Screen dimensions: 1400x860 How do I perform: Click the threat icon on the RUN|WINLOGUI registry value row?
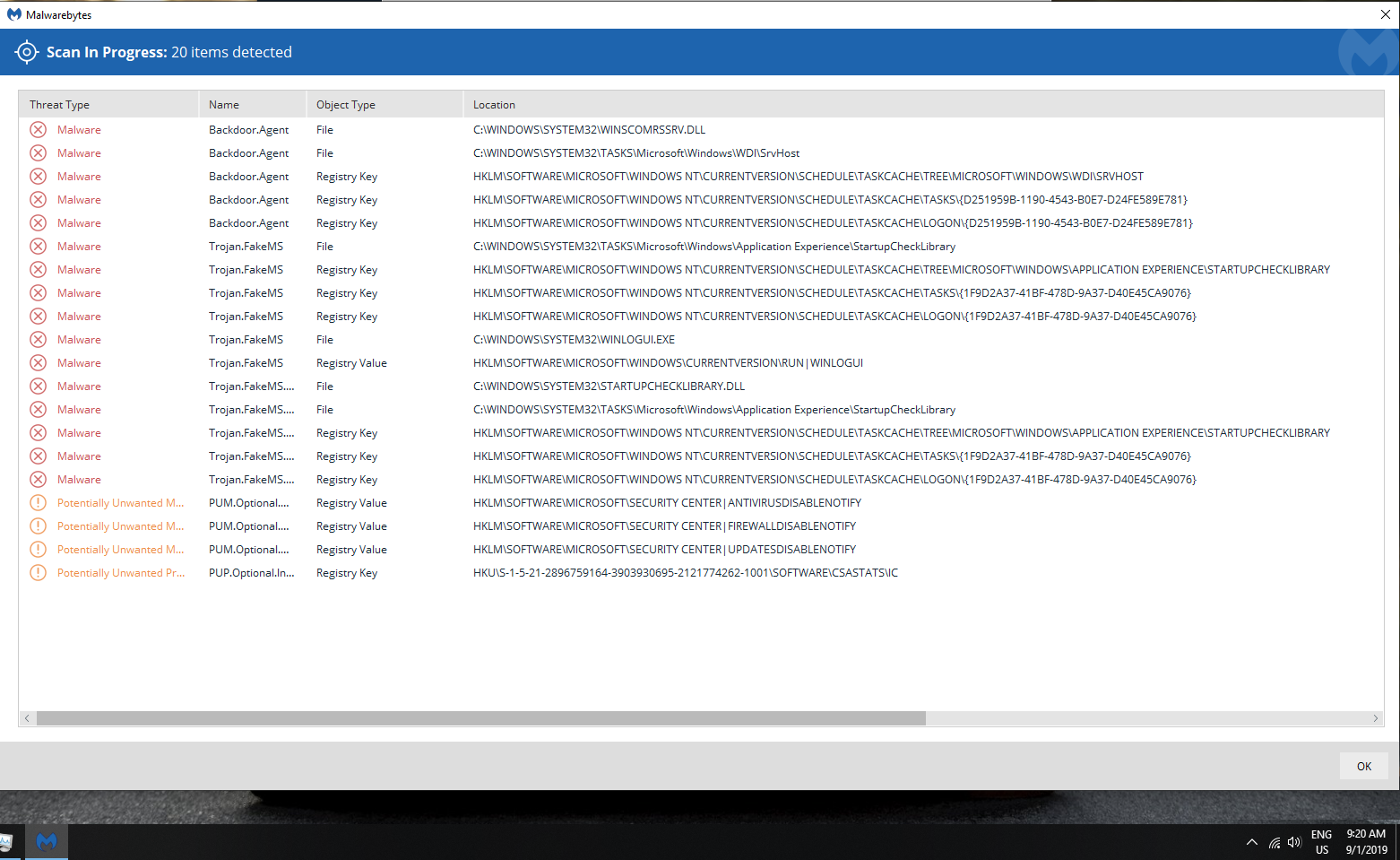coord(39,363)
